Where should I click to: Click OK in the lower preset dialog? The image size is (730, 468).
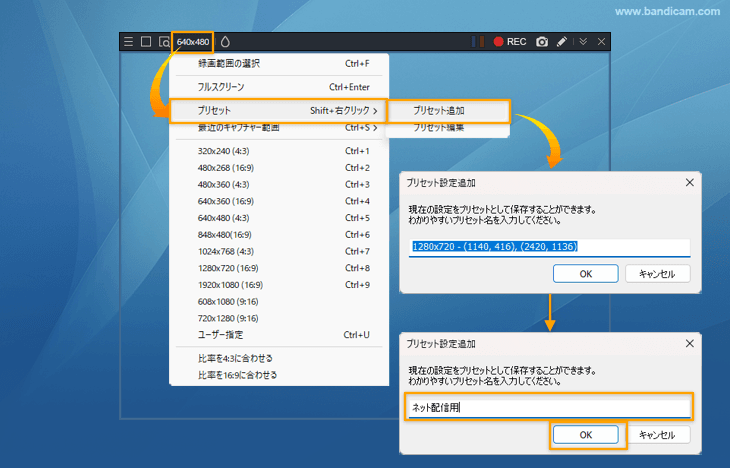586,435
